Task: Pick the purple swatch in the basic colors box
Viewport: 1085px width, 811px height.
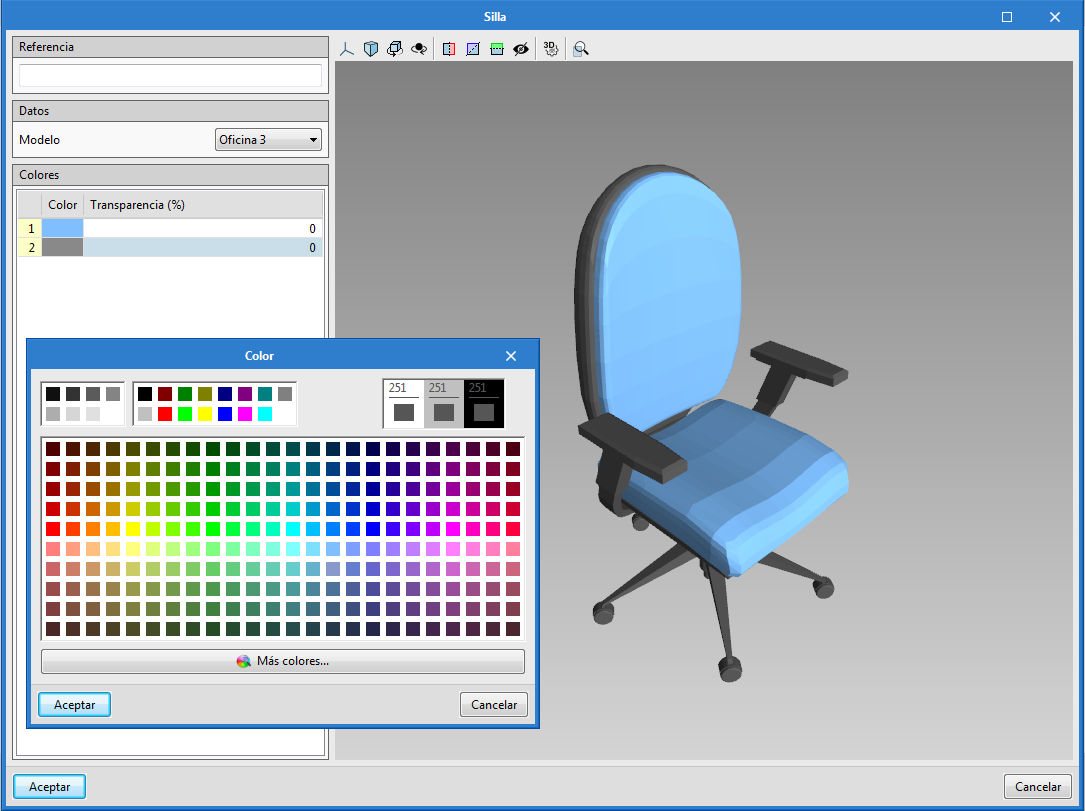Action: pos(245,394)
